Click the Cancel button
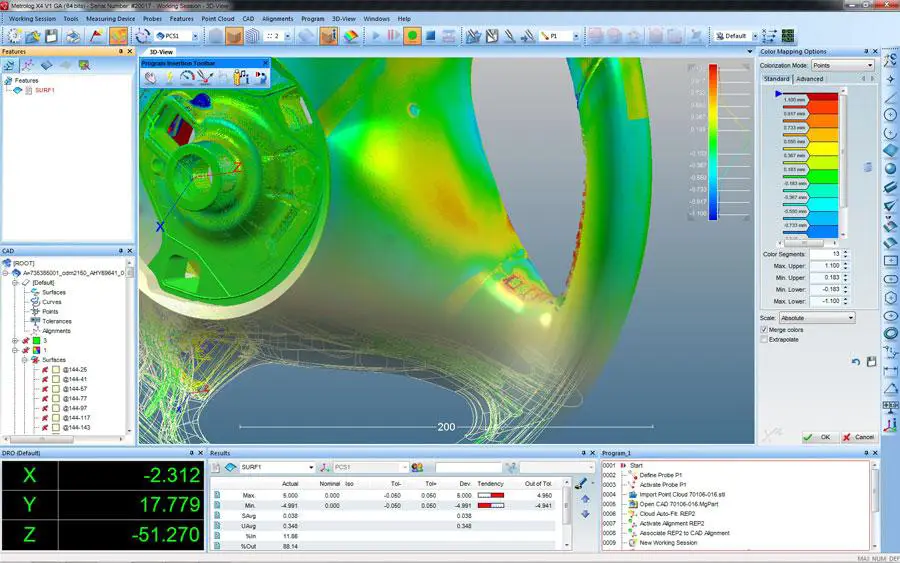This screenshot has height=563, width=900. 858,437
